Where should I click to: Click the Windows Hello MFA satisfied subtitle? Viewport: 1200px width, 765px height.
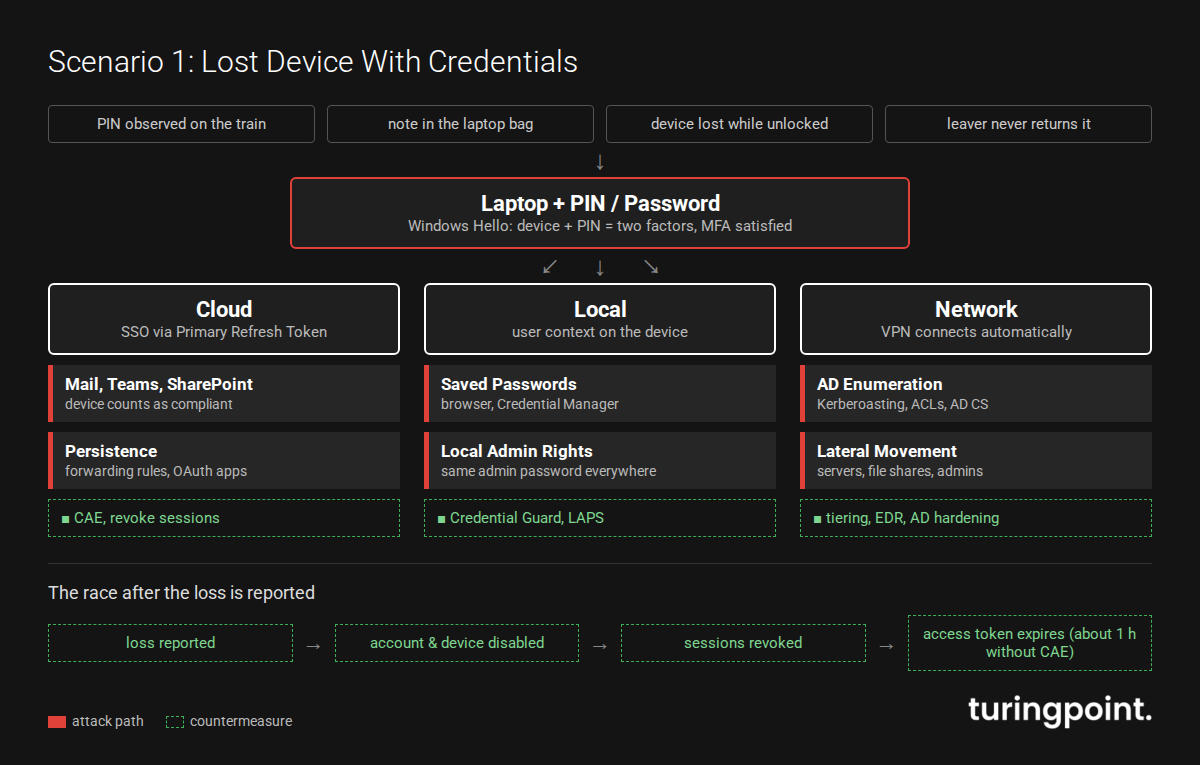(600, 226)
